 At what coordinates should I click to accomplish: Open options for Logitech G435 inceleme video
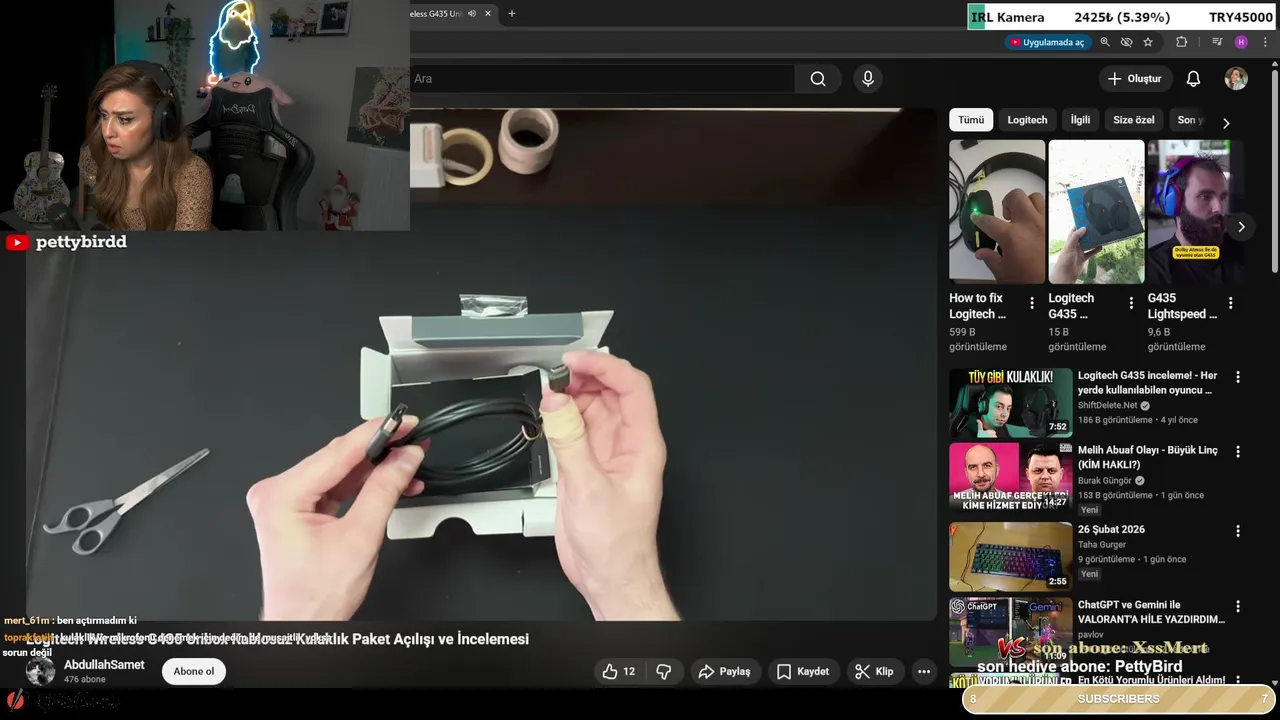pos(1238,377)
